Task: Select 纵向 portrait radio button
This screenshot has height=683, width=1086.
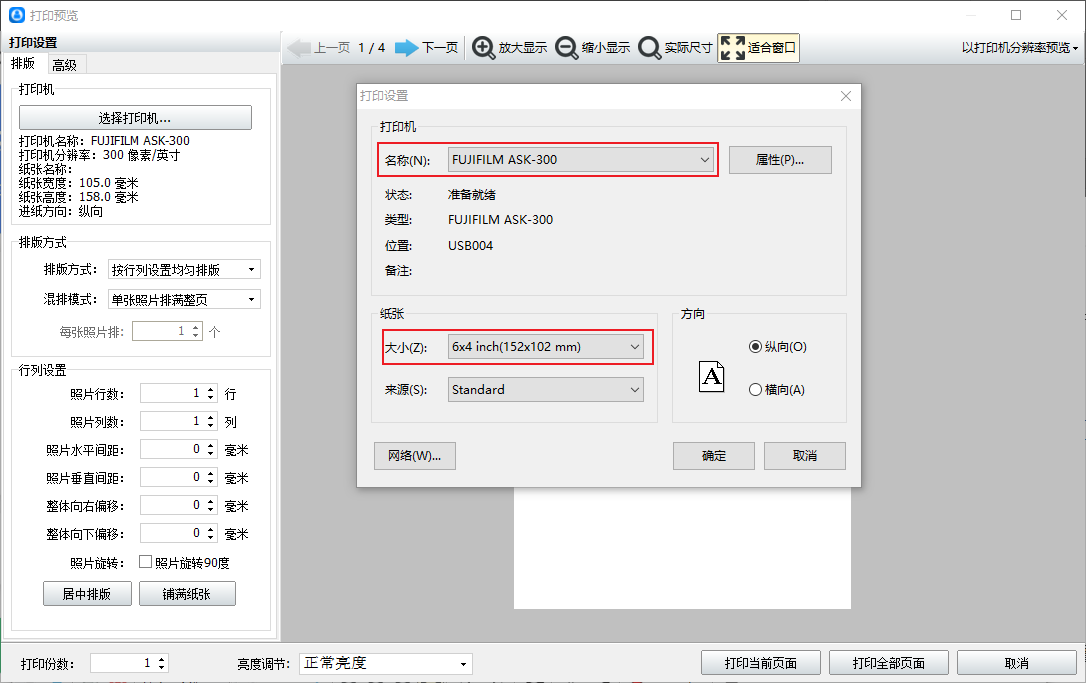Action: tap(756, 346)
